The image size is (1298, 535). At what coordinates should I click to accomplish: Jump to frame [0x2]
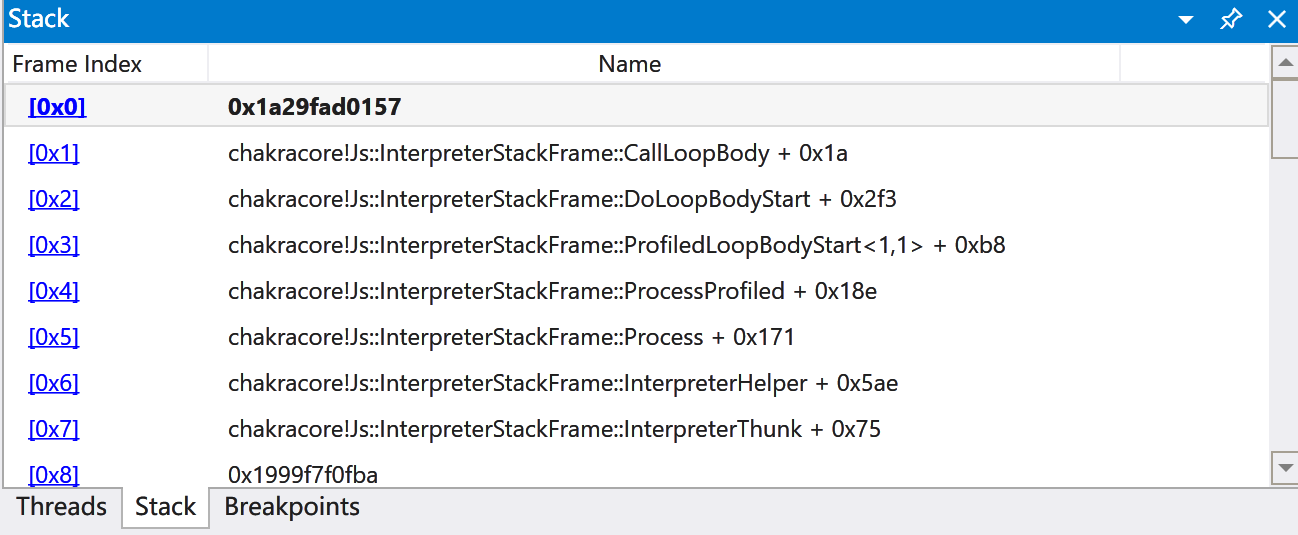click(x=53, y=199)
